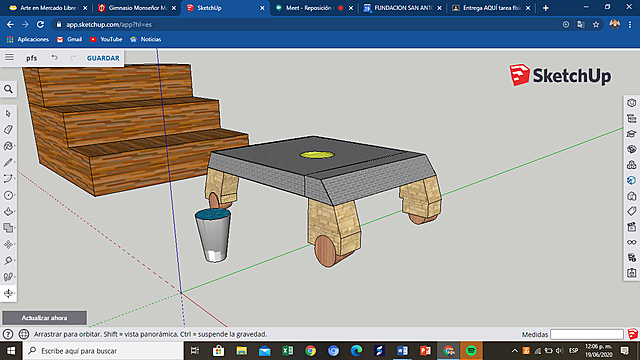Click the taskbar search box

coord(103,351)
